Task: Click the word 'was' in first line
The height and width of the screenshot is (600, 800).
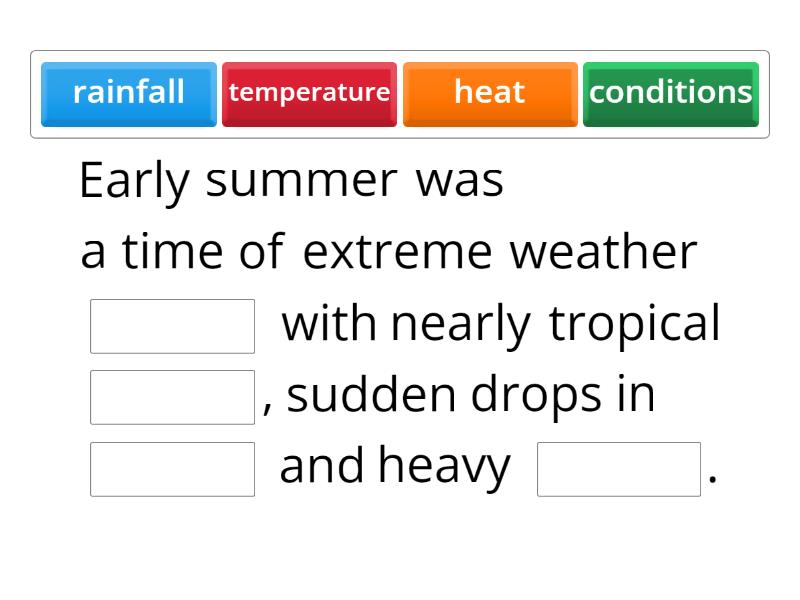Action: [460, 183]
